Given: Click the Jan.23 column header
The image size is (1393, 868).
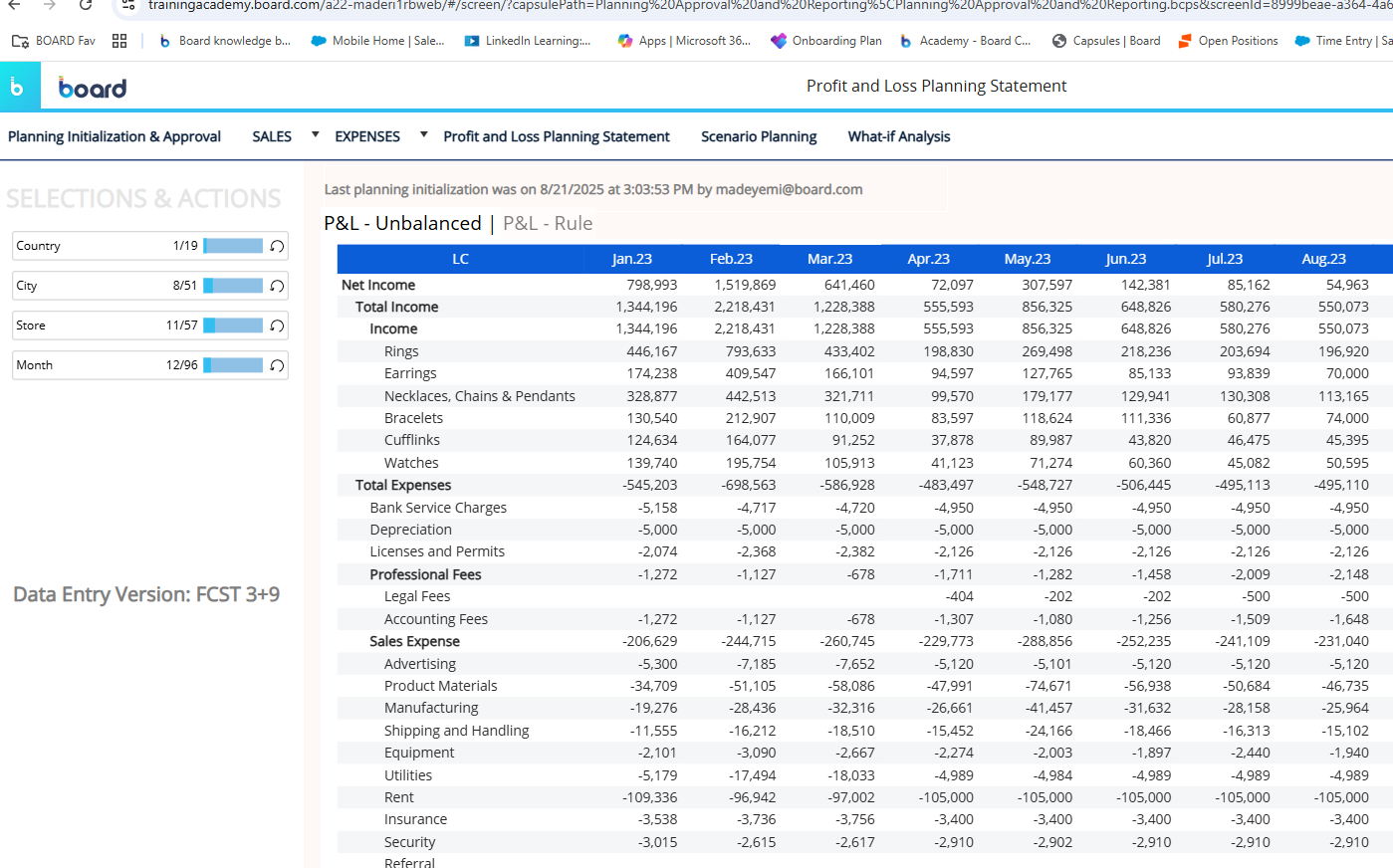Looking at the screenshot, I should click(632, 259).
